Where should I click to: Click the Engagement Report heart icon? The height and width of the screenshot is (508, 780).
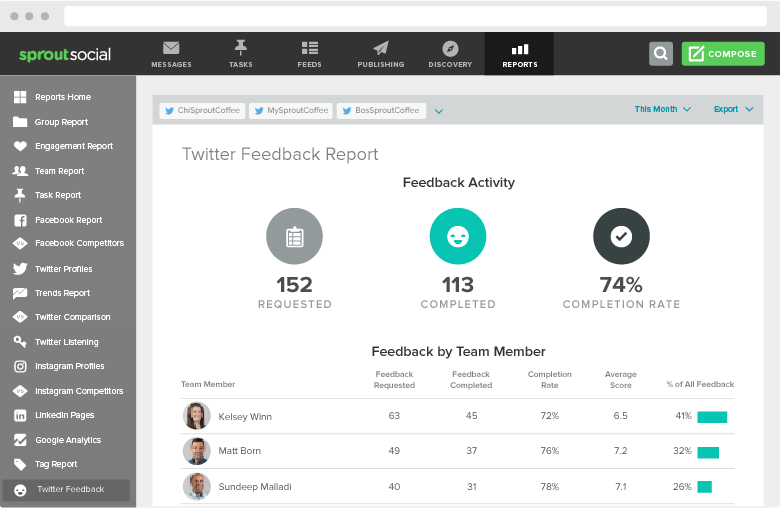[x=20, y=146]
